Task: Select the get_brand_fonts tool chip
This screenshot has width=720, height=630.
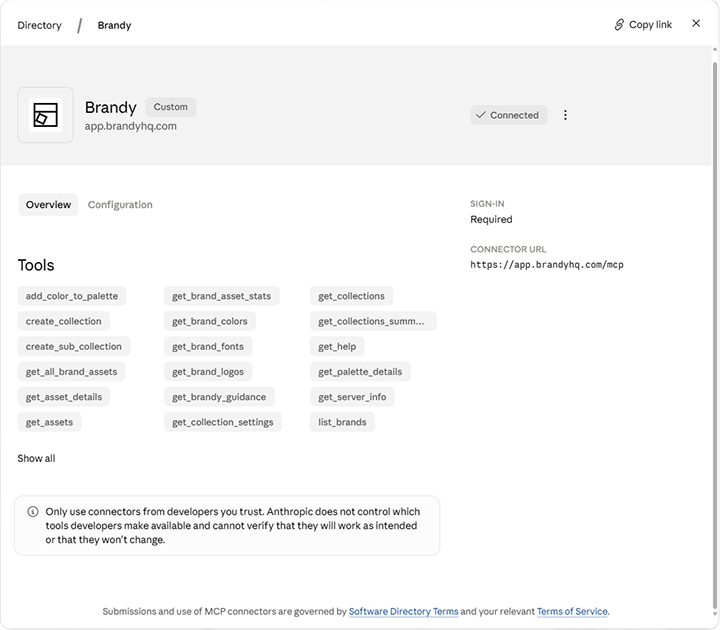Action: click(x=208, y=346)
